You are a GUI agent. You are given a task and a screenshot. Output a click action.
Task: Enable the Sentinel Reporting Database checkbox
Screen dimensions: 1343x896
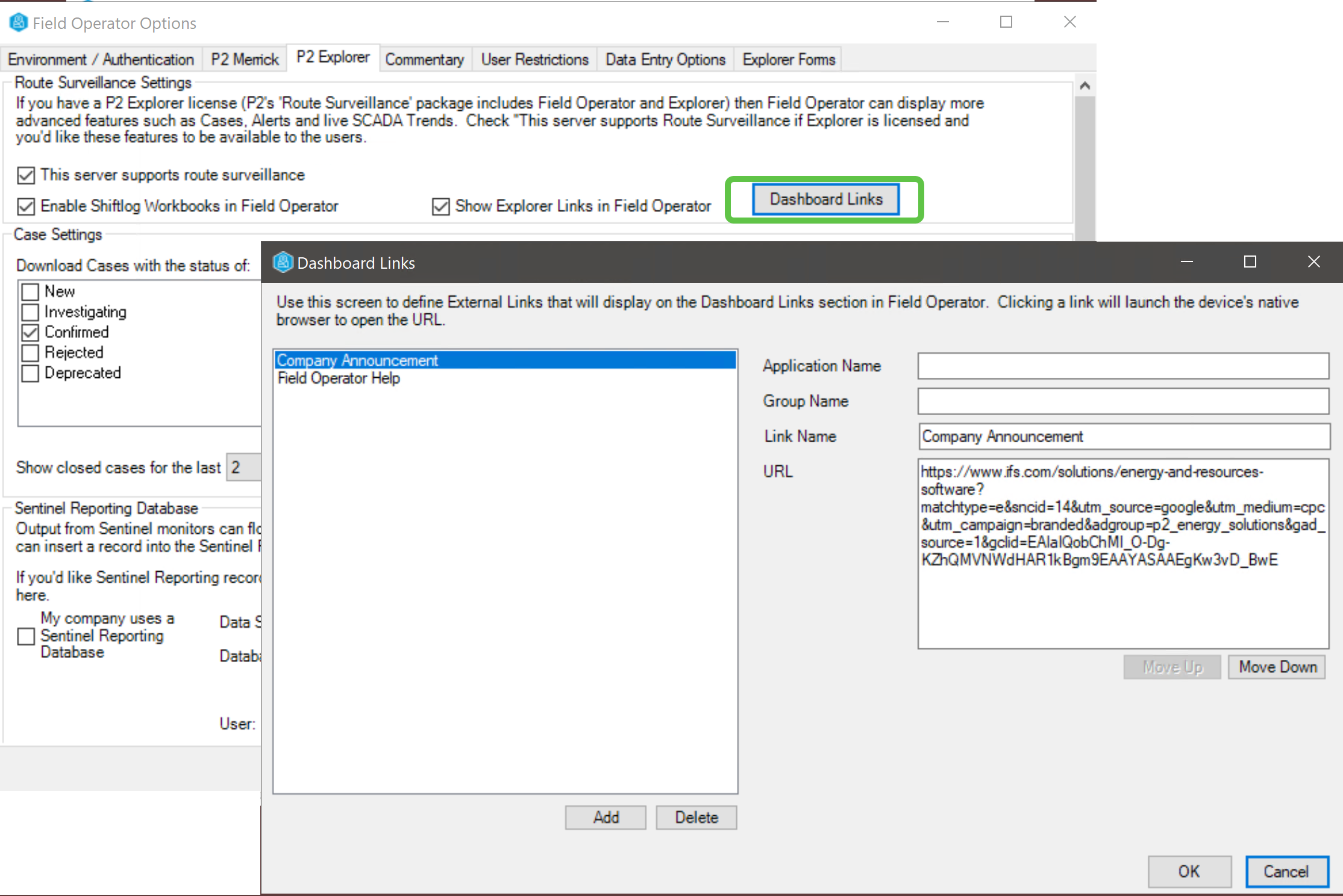[x=26, y=636]
